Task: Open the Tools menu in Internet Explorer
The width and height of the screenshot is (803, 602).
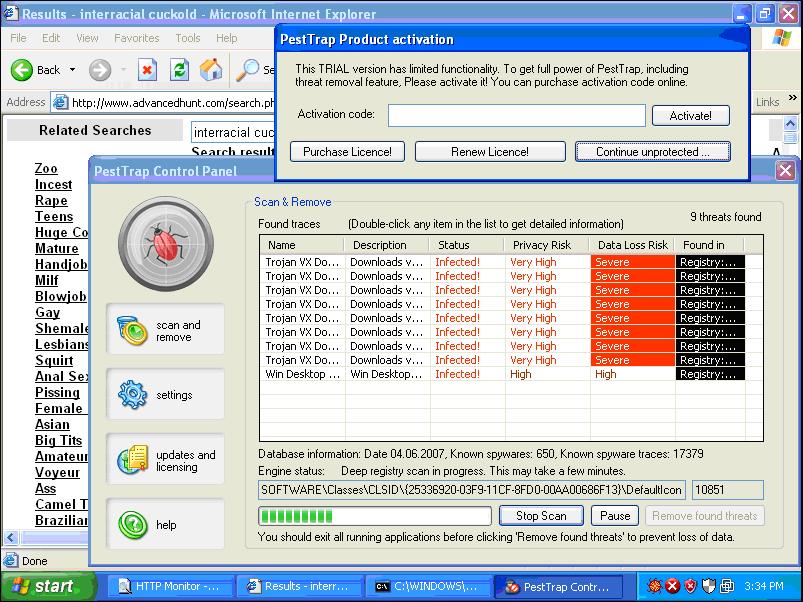Action: point(187,38)
